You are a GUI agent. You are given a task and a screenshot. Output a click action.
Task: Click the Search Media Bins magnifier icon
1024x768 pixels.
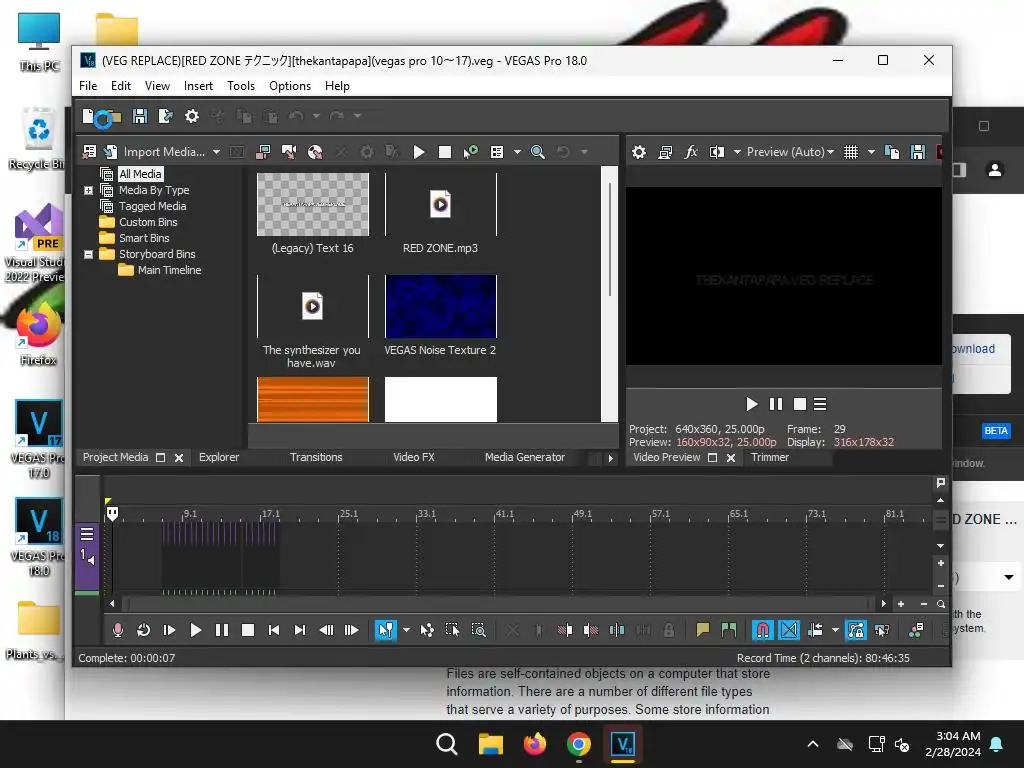pos(537,152)
